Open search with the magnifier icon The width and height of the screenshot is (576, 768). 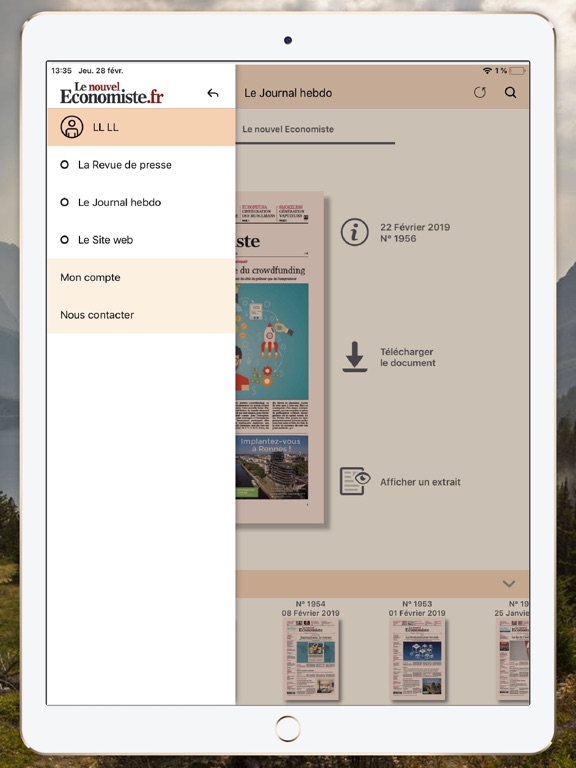point(510,93)
